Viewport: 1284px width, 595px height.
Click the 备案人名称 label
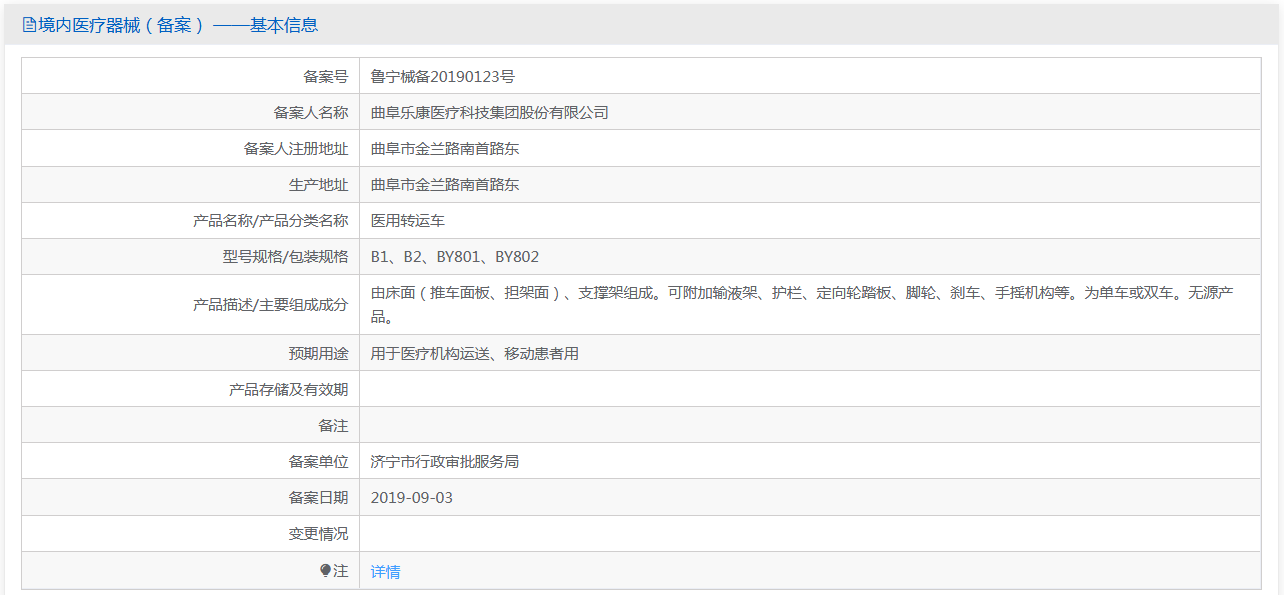coord(311,112)
